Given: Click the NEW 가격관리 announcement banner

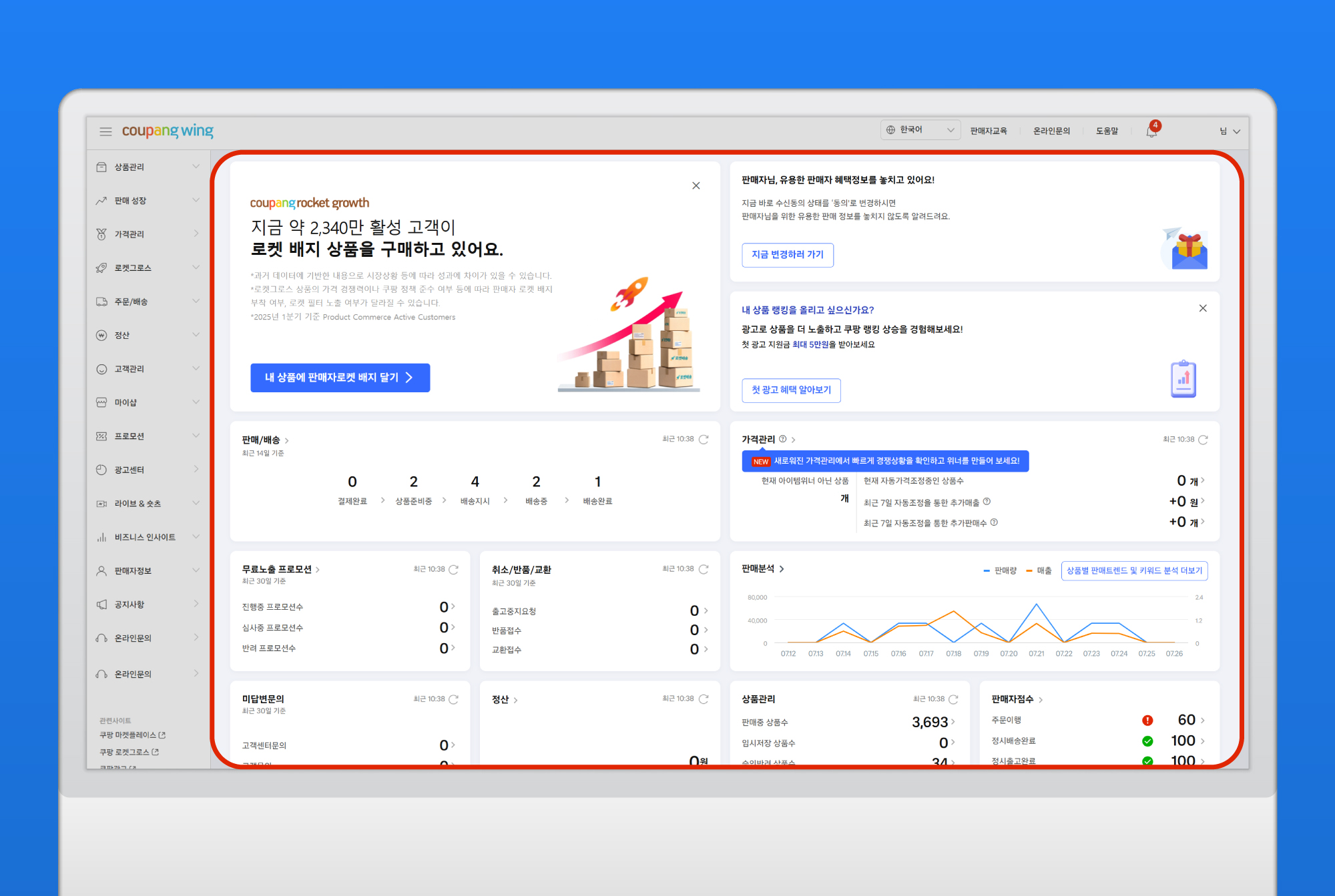Looking at the screenshot, I should (885, 461).
